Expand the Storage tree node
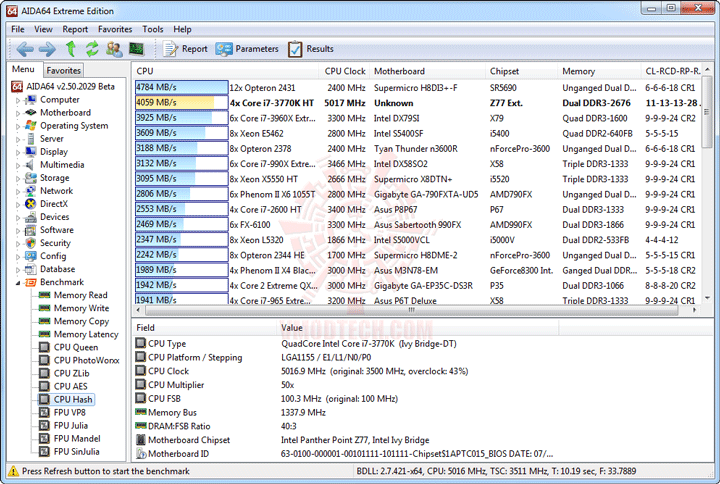The width and height of the screenshot is (720, 484). [x=18, y=178]
